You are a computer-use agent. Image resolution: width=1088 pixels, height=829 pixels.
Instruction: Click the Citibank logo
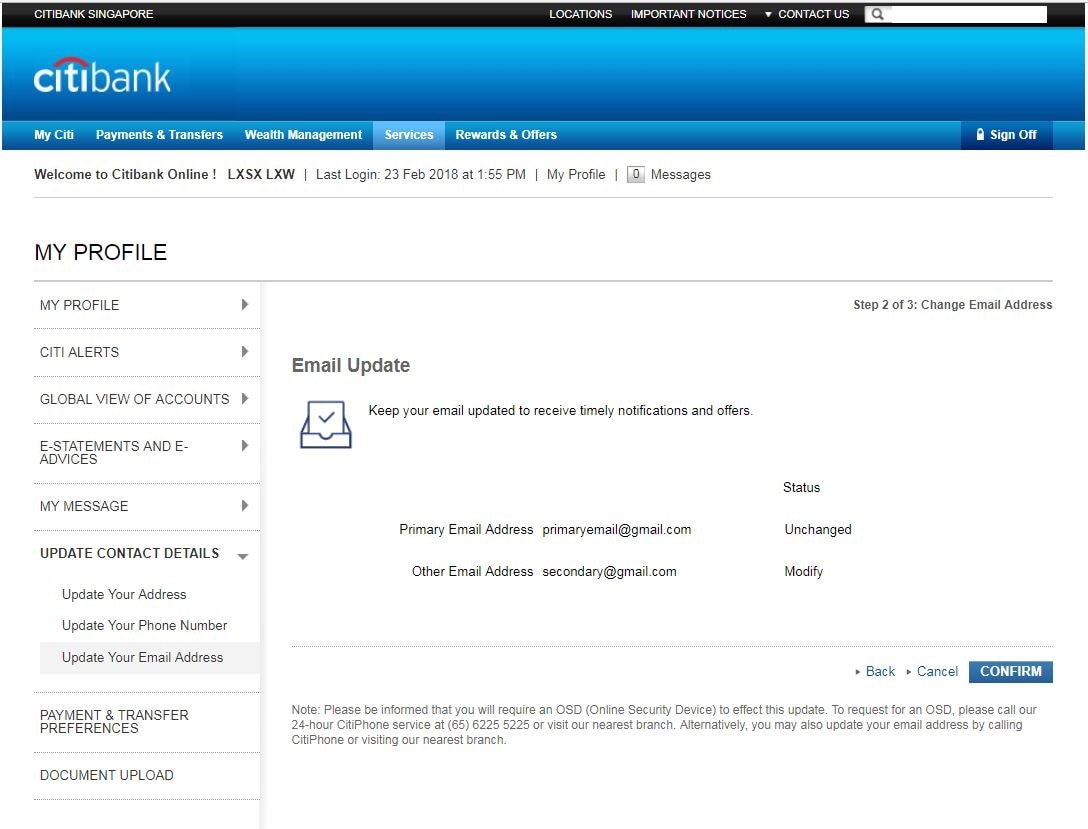coord(102,76)
